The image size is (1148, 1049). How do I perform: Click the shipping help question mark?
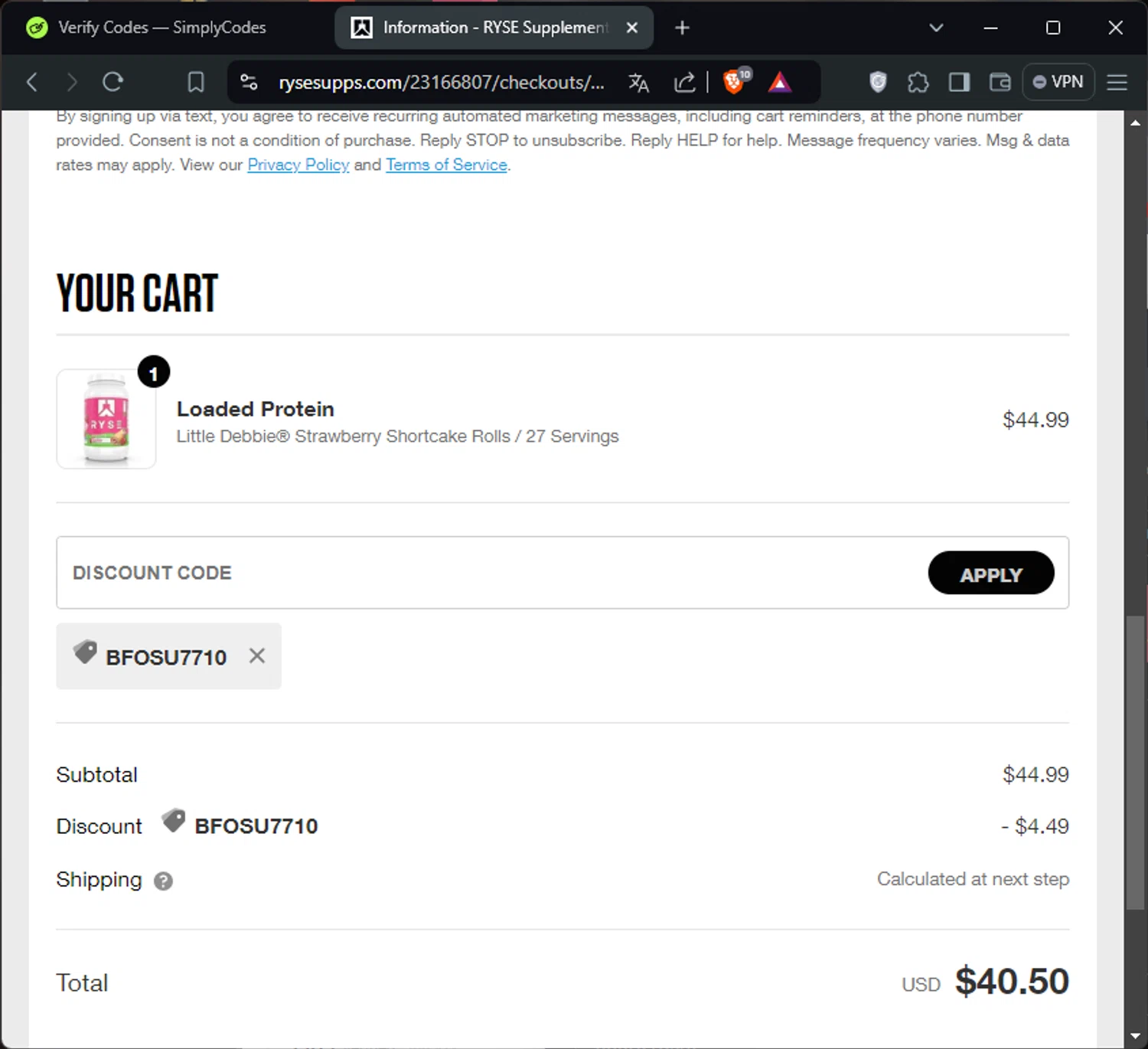(x=163, y=881)
